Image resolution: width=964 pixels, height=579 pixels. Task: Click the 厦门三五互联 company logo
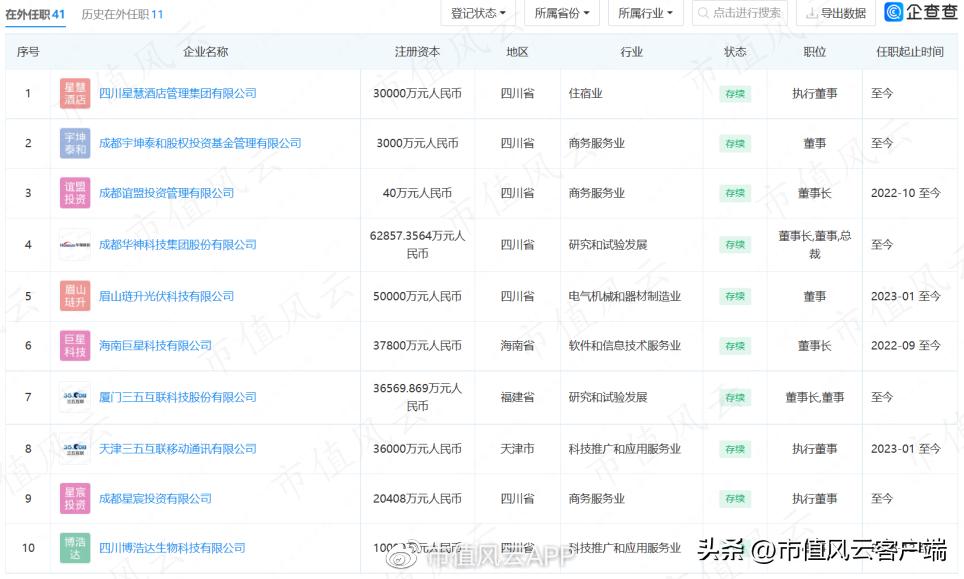pyautogui.click(x=74, y=397)
